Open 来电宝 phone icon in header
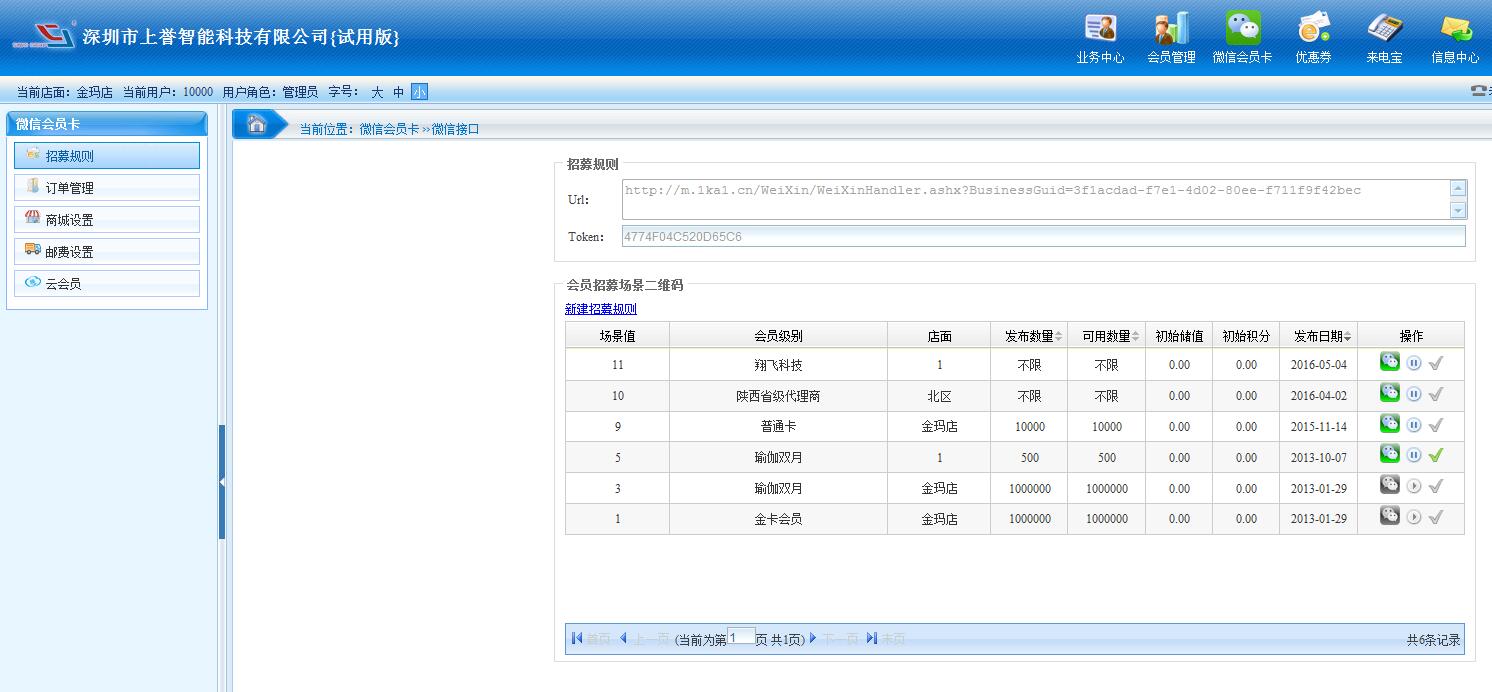 click(1384, 37)
